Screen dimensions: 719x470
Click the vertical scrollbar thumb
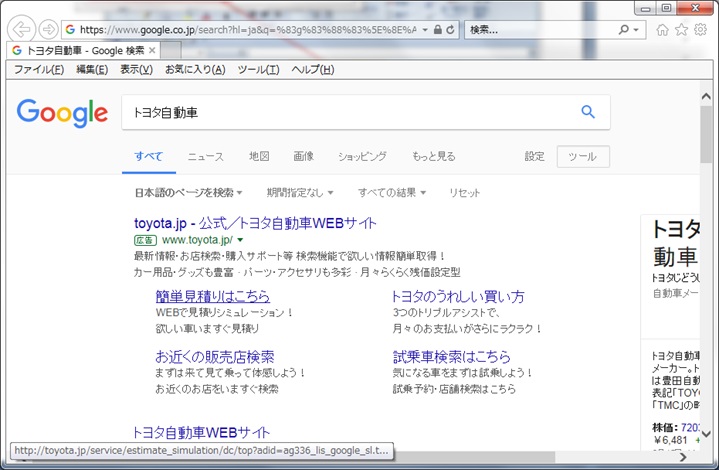tap(706, 134)
